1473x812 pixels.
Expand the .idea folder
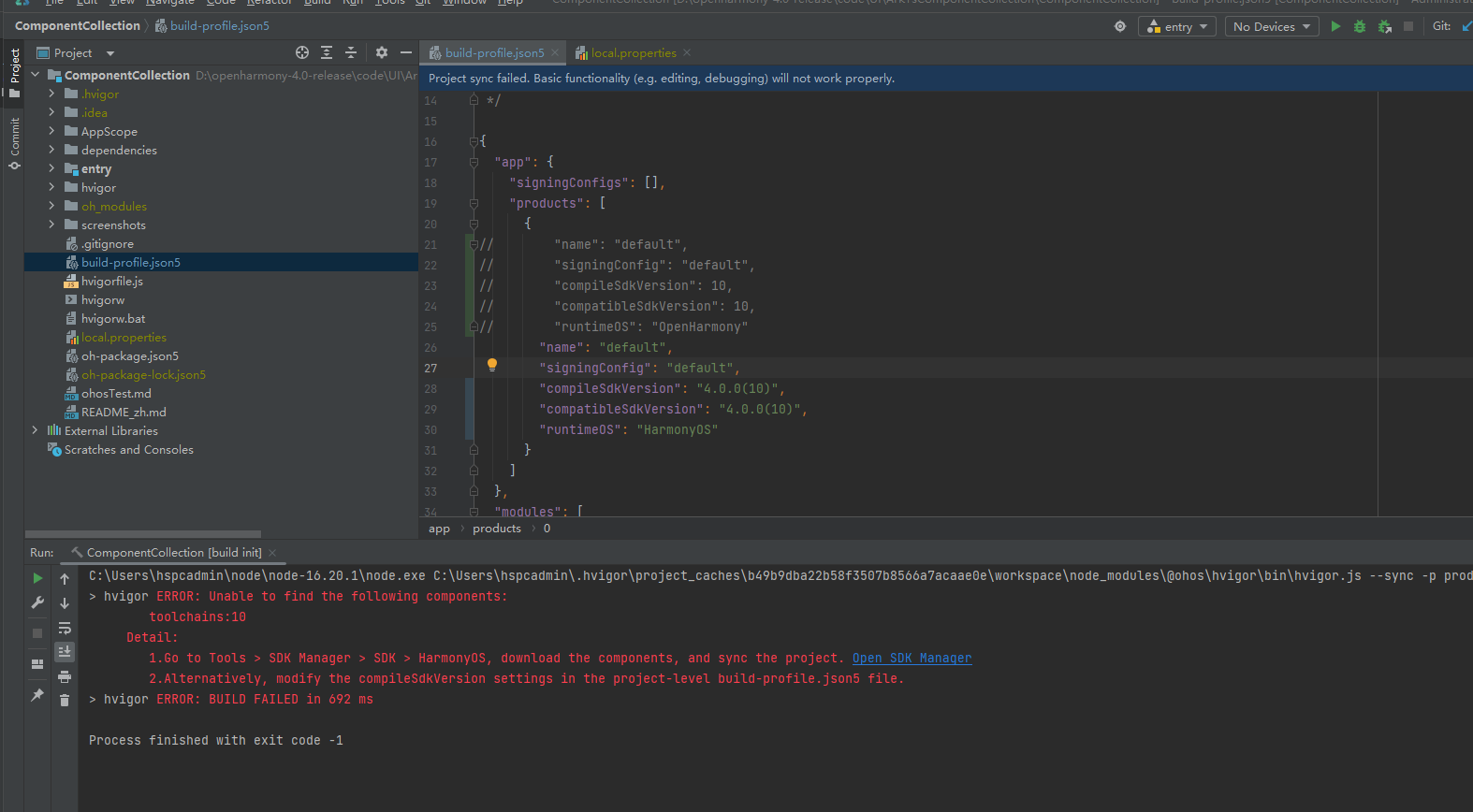click(x=51, y=112)
